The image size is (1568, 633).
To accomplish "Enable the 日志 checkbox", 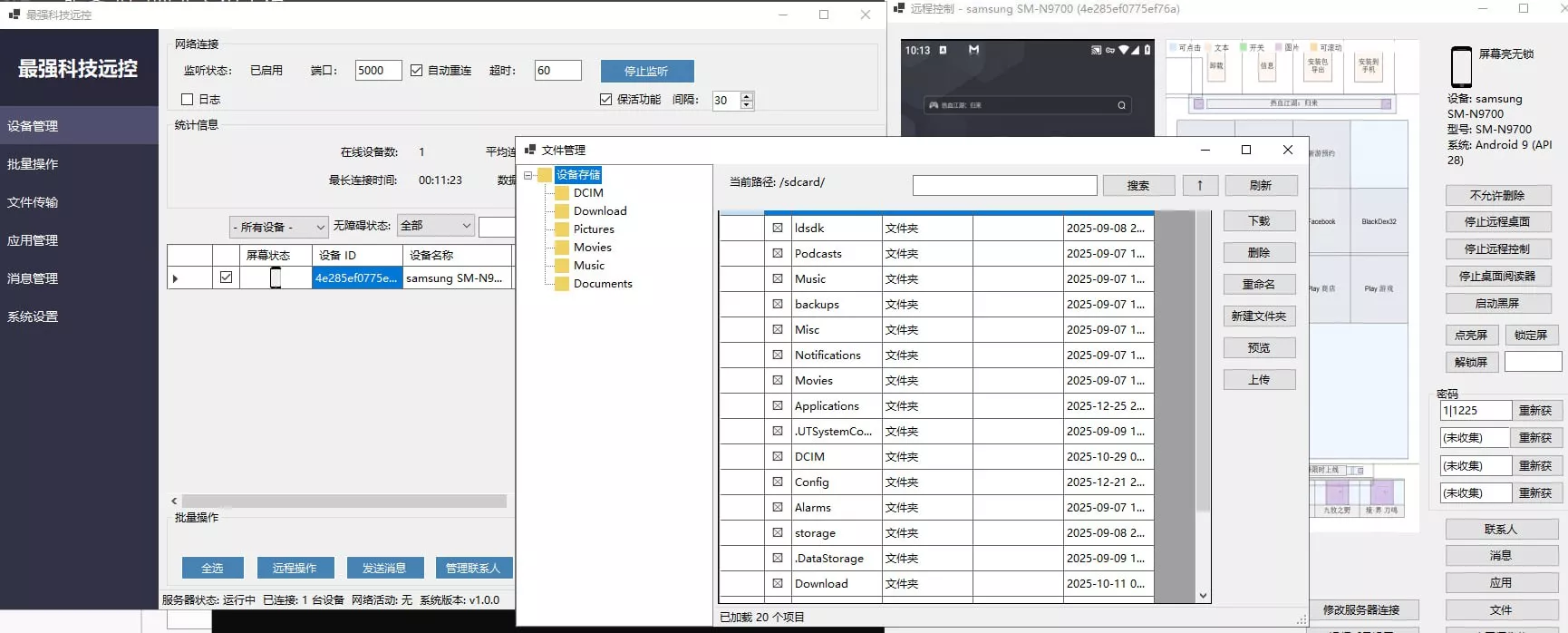I will (188, 100).
